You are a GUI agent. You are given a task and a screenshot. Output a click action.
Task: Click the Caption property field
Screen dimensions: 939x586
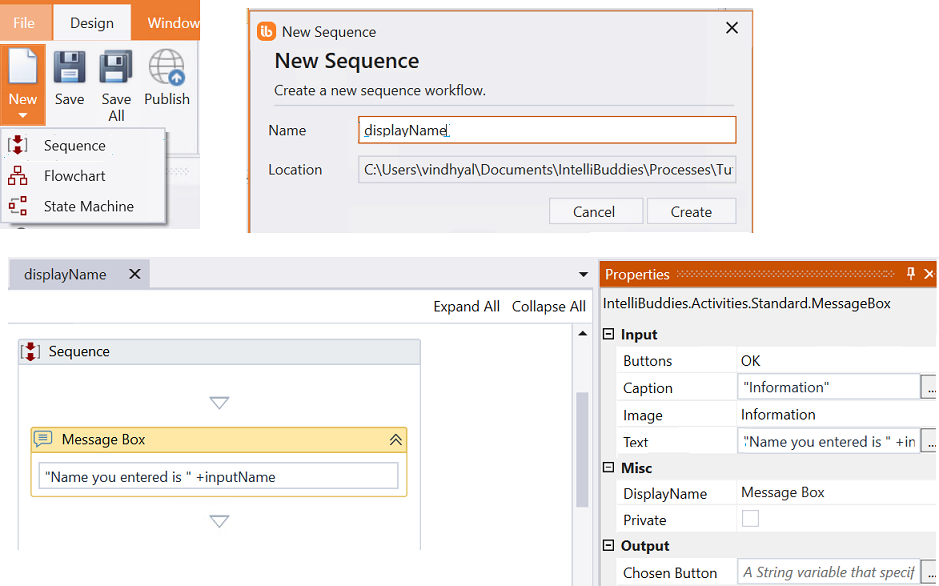tap(828, 387)
